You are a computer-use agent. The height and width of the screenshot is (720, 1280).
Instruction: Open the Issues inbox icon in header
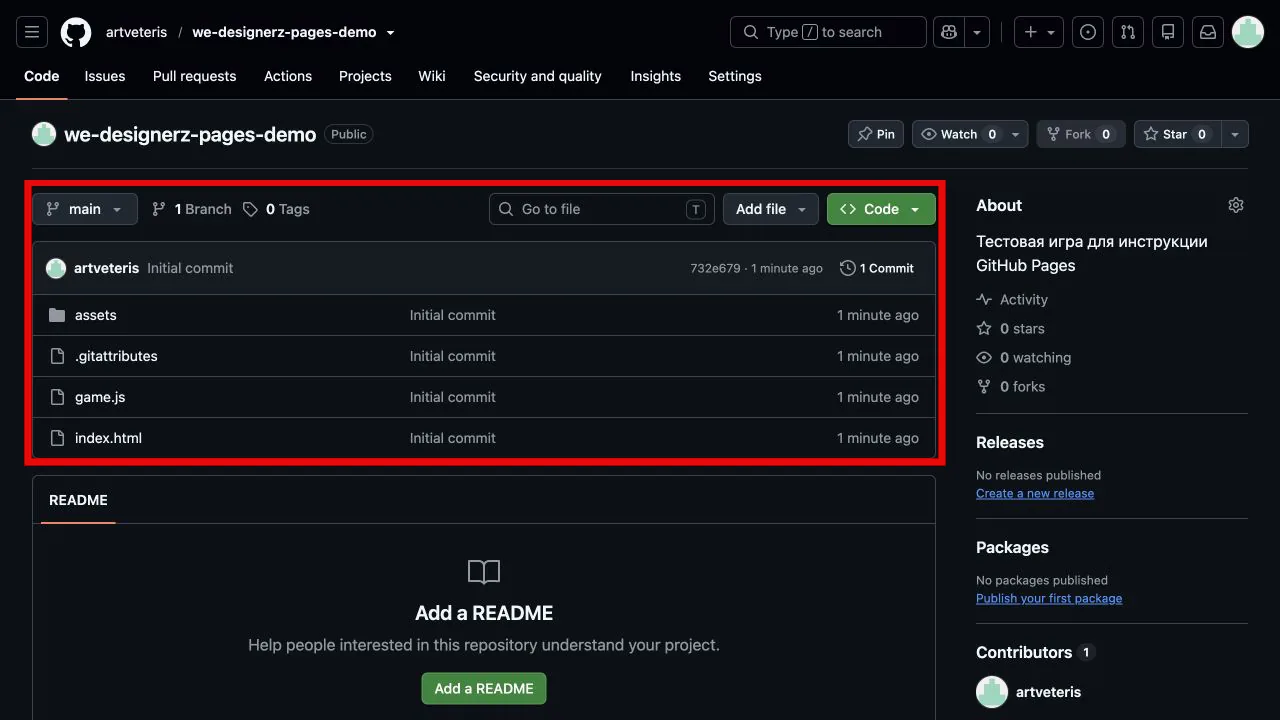click(1088, 32)
